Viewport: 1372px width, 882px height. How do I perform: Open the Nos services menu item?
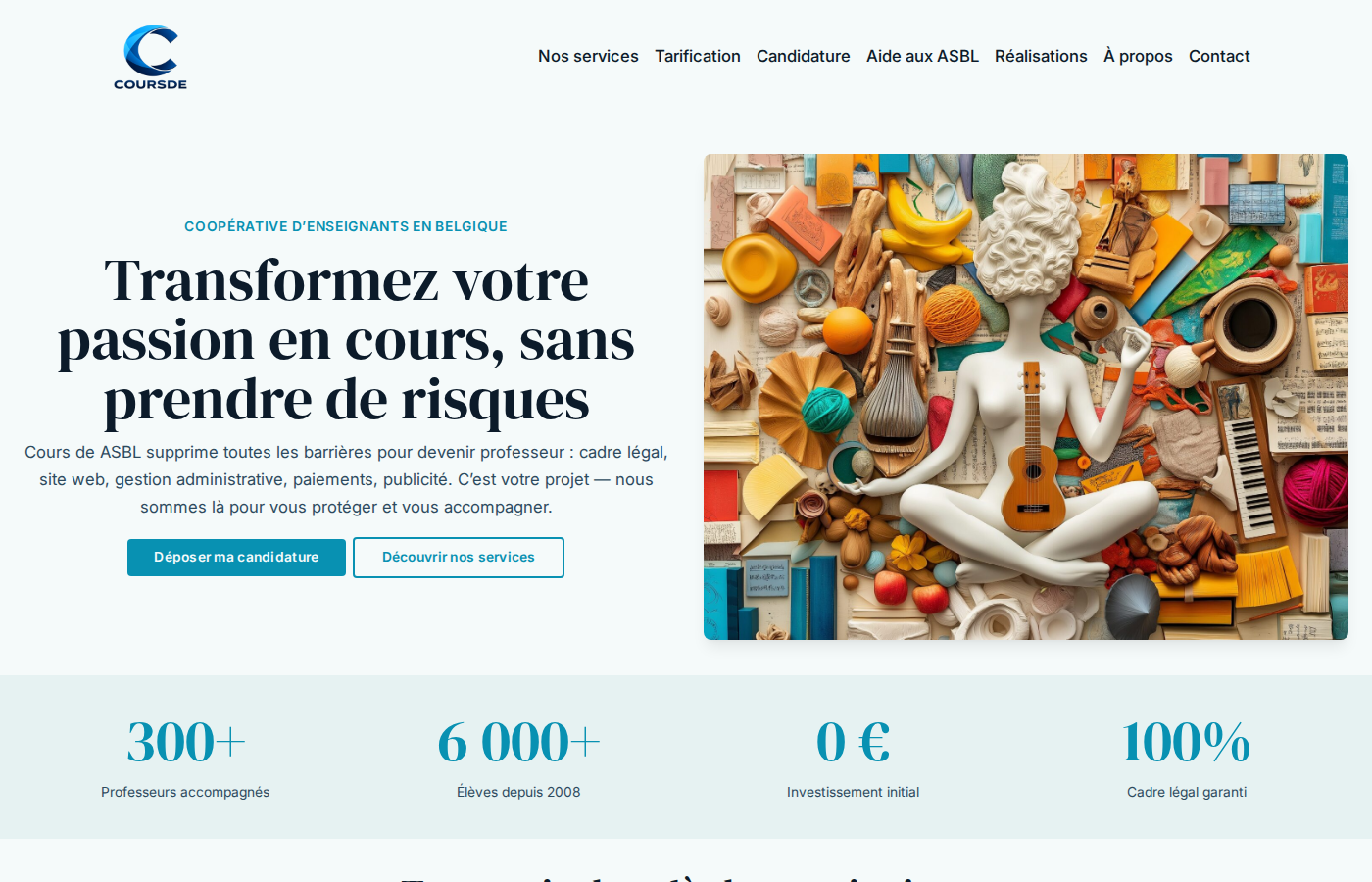coord(588,56)
